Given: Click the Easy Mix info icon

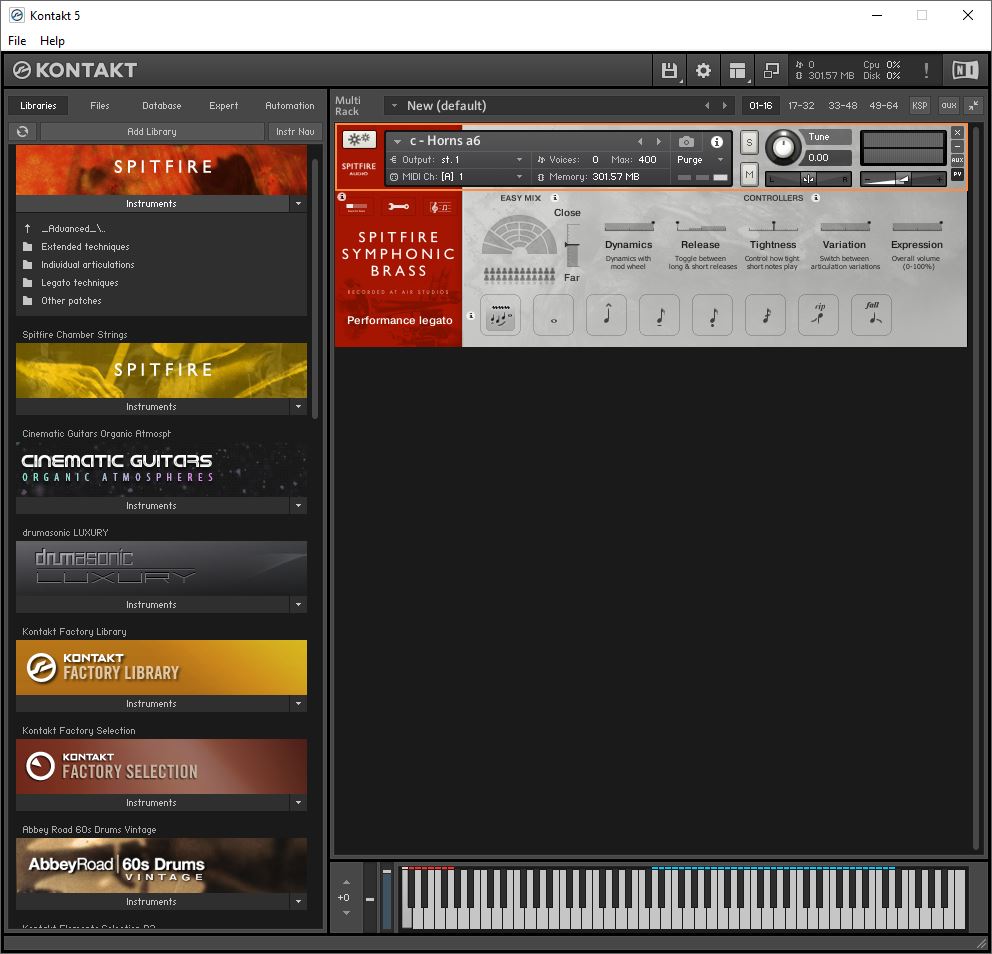Looking at the screenshot, I should [555, 198].
